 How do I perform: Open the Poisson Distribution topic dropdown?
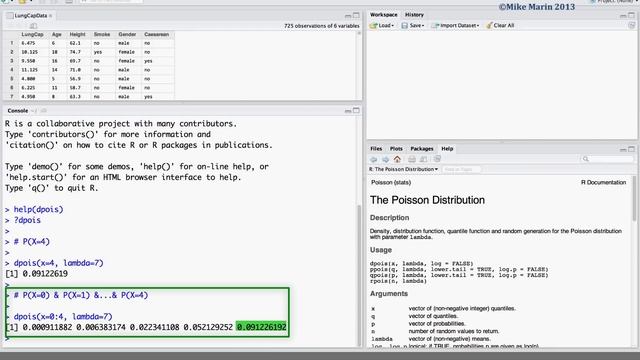coord(403,169)
